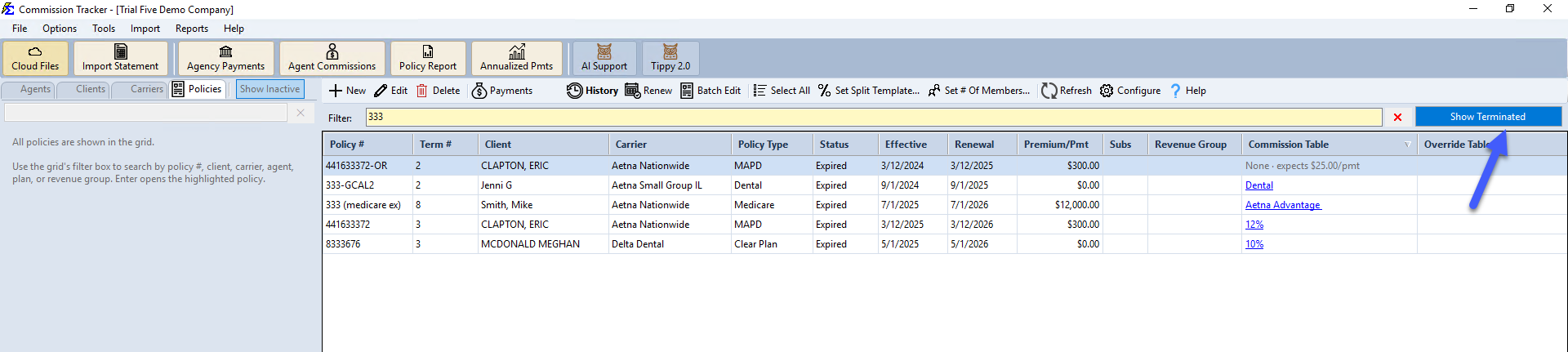Open Annualized Pmts chart view
This screenshot has width=1568, height=352.
(x=516, y=58)
